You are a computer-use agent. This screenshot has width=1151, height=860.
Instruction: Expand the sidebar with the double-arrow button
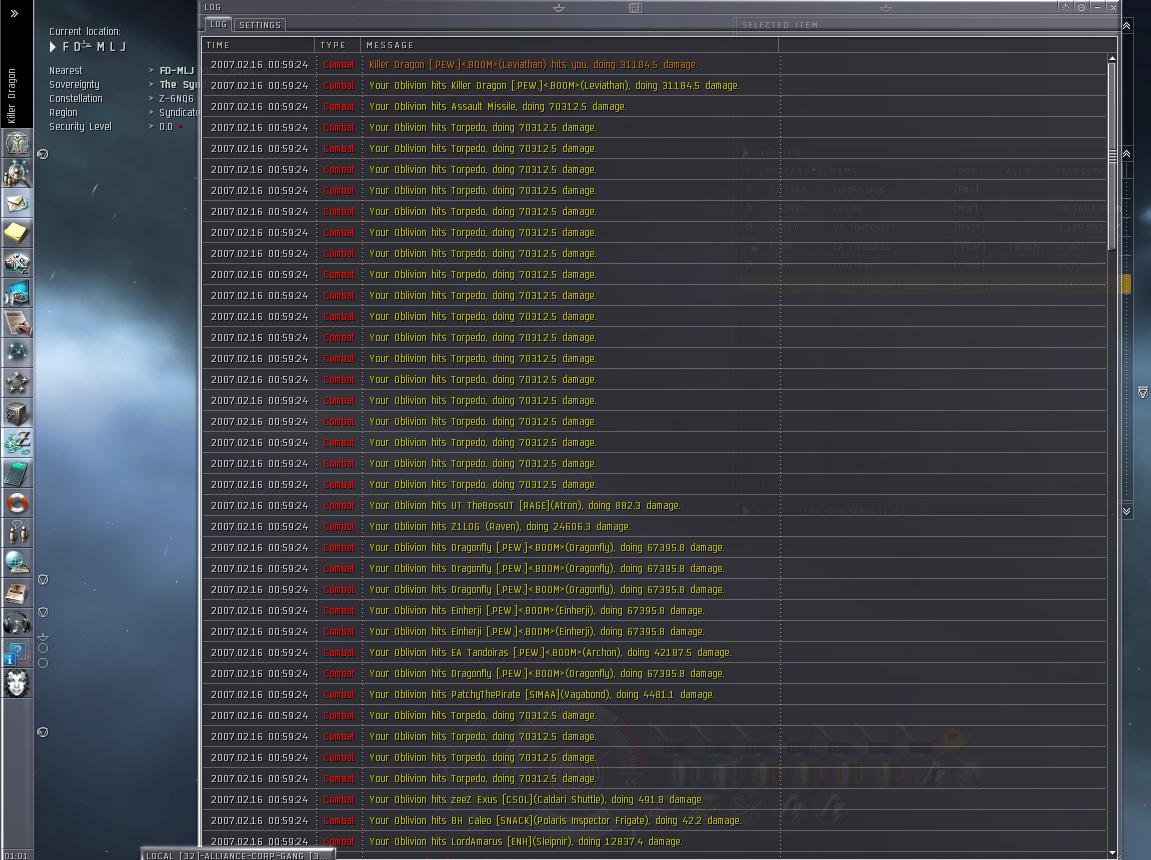pos(14,13)
